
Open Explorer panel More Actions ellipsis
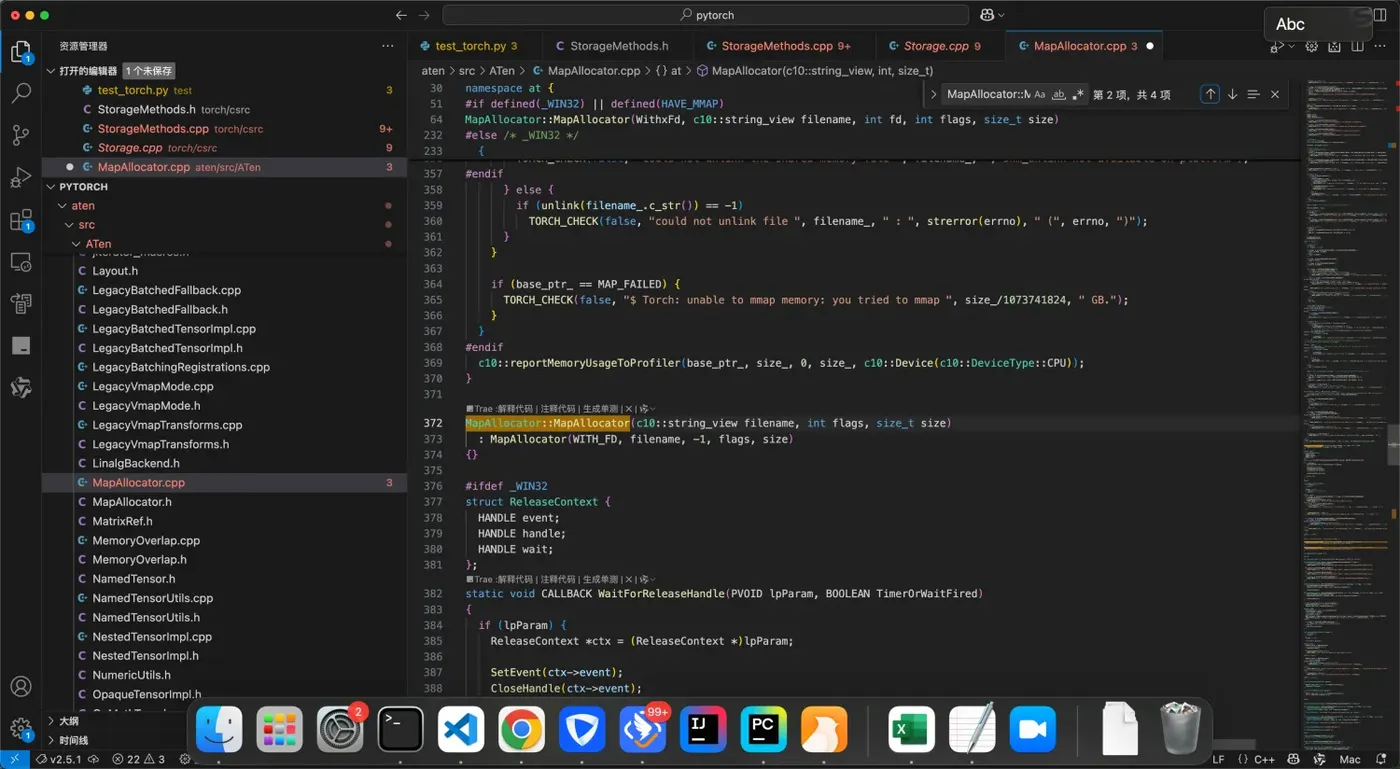[x=388, y=46]
